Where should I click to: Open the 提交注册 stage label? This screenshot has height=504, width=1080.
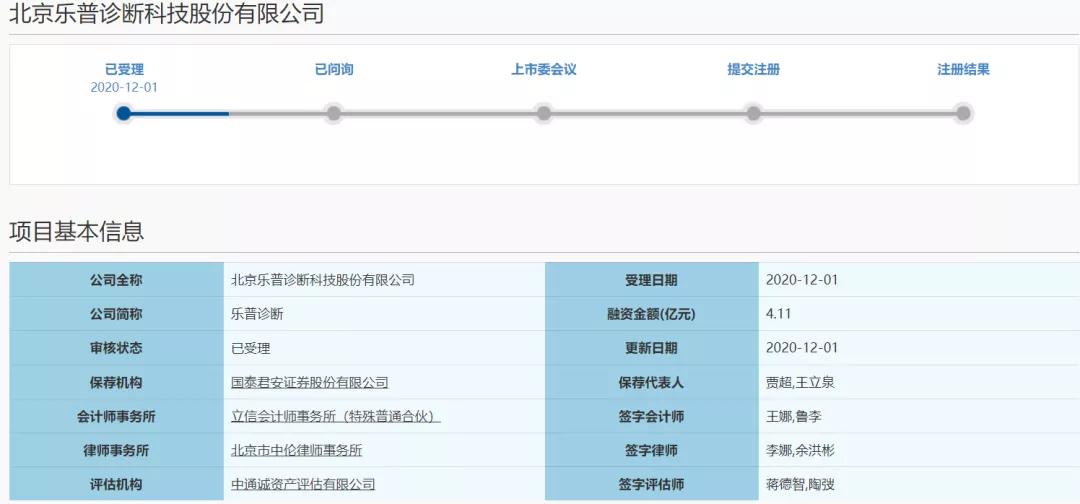(754, 70)
